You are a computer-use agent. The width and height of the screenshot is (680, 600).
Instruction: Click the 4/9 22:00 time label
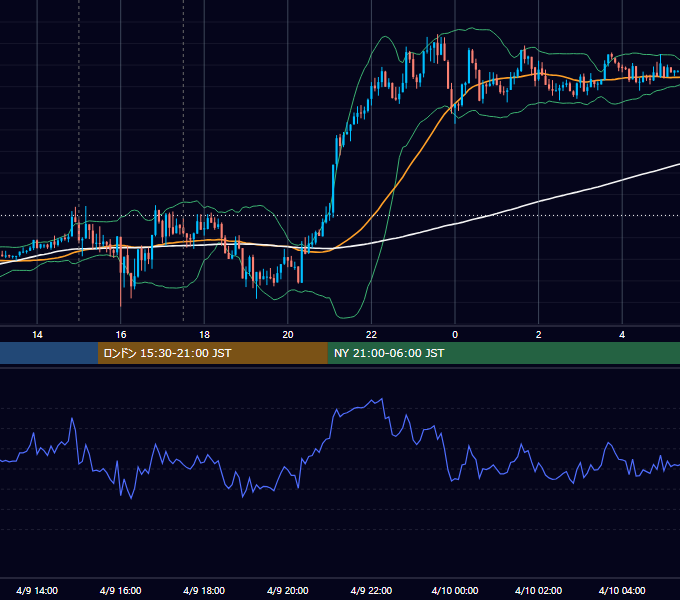[x=371, y=590]
